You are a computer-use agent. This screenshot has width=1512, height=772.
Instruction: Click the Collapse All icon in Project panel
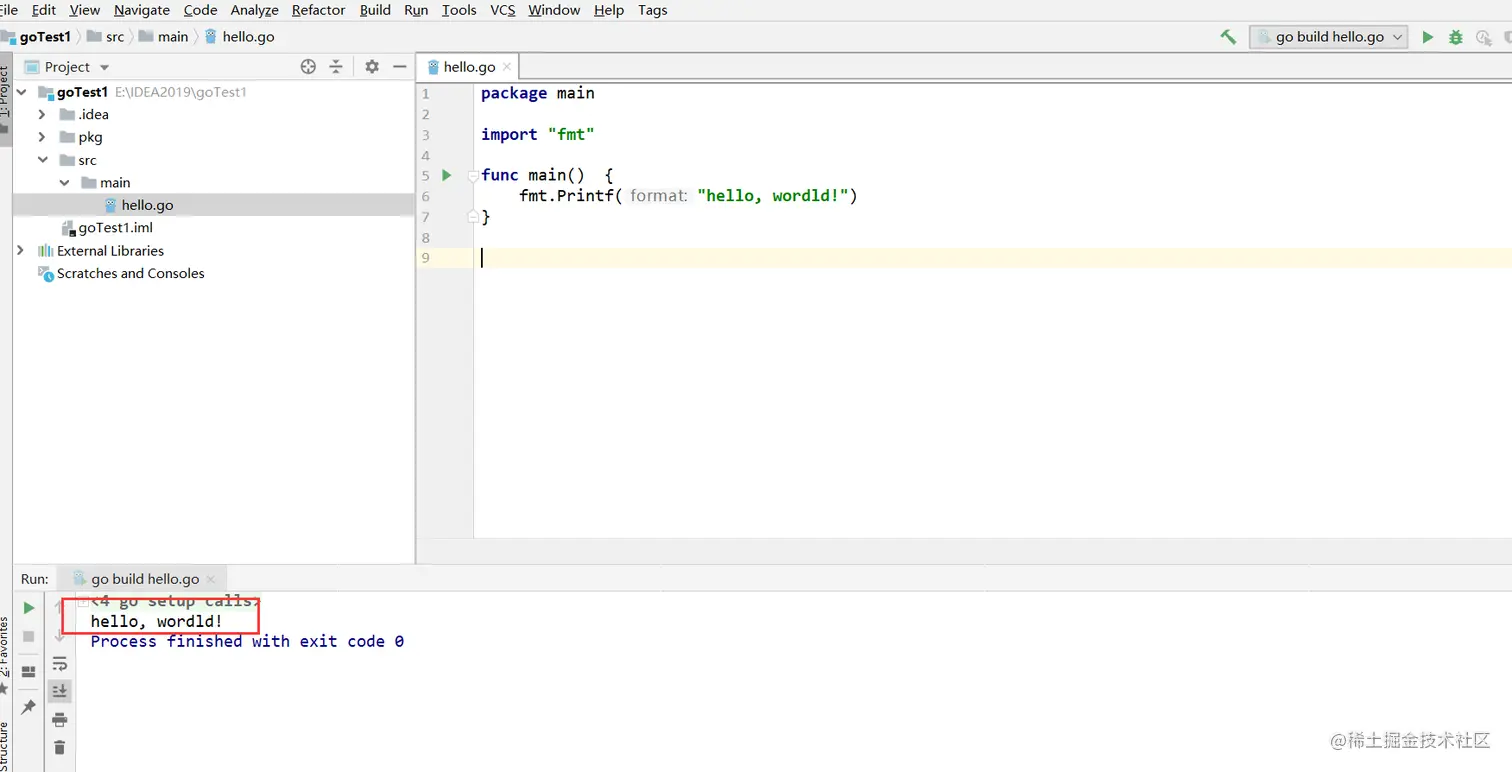click(x=336, y=67)
